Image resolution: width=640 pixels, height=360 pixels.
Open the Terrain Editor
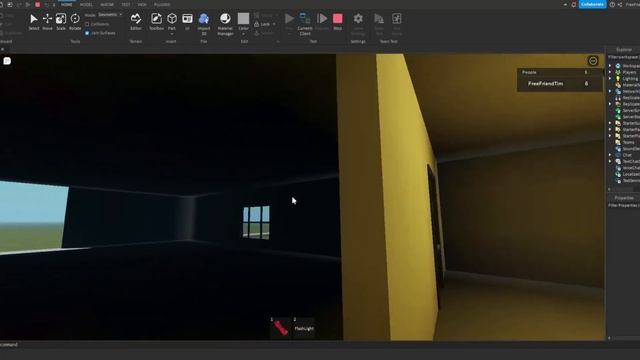[x=136, y=22]
